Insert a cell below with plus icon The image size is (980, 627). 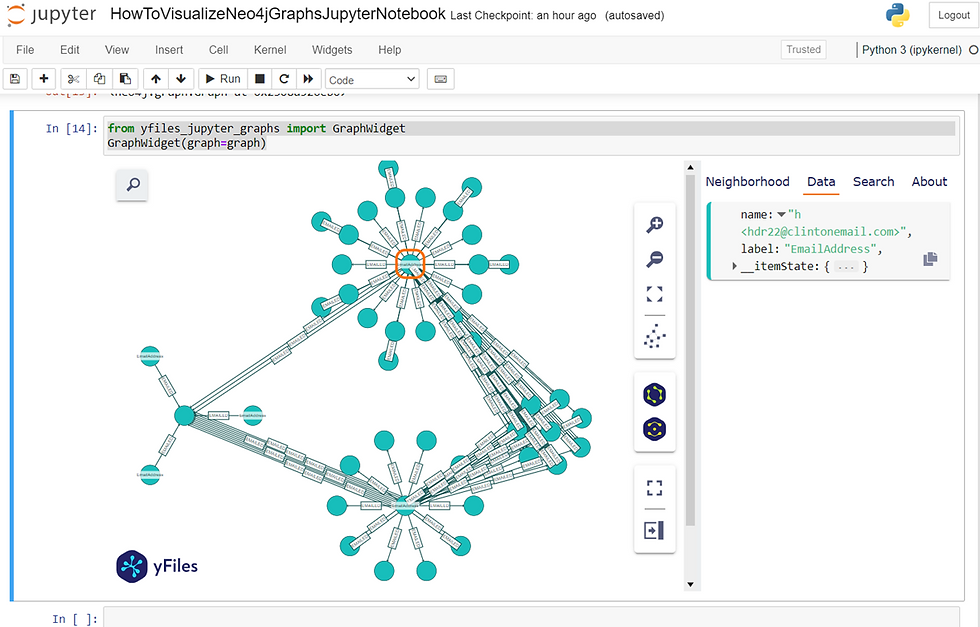click(44, 79)
